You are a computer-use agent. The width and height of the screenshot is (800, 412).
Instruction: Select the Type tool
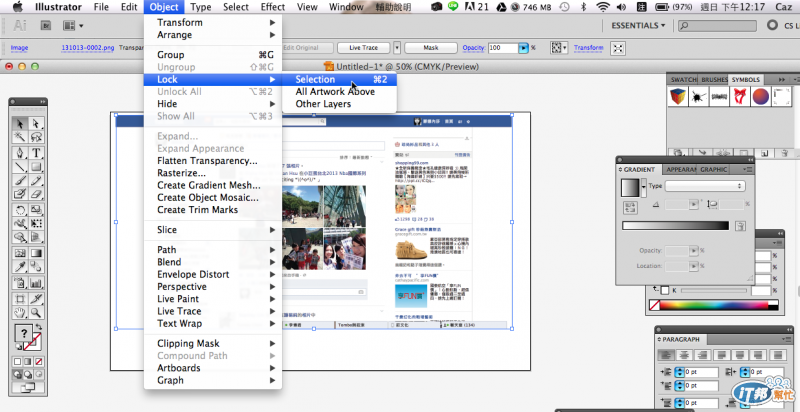coord(36,153)
